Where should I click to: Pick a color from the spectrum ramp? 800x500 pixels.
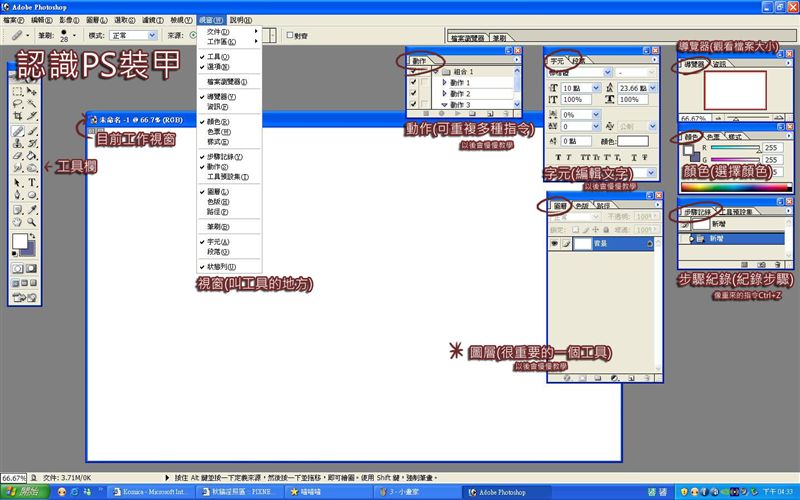coord(735,187)
